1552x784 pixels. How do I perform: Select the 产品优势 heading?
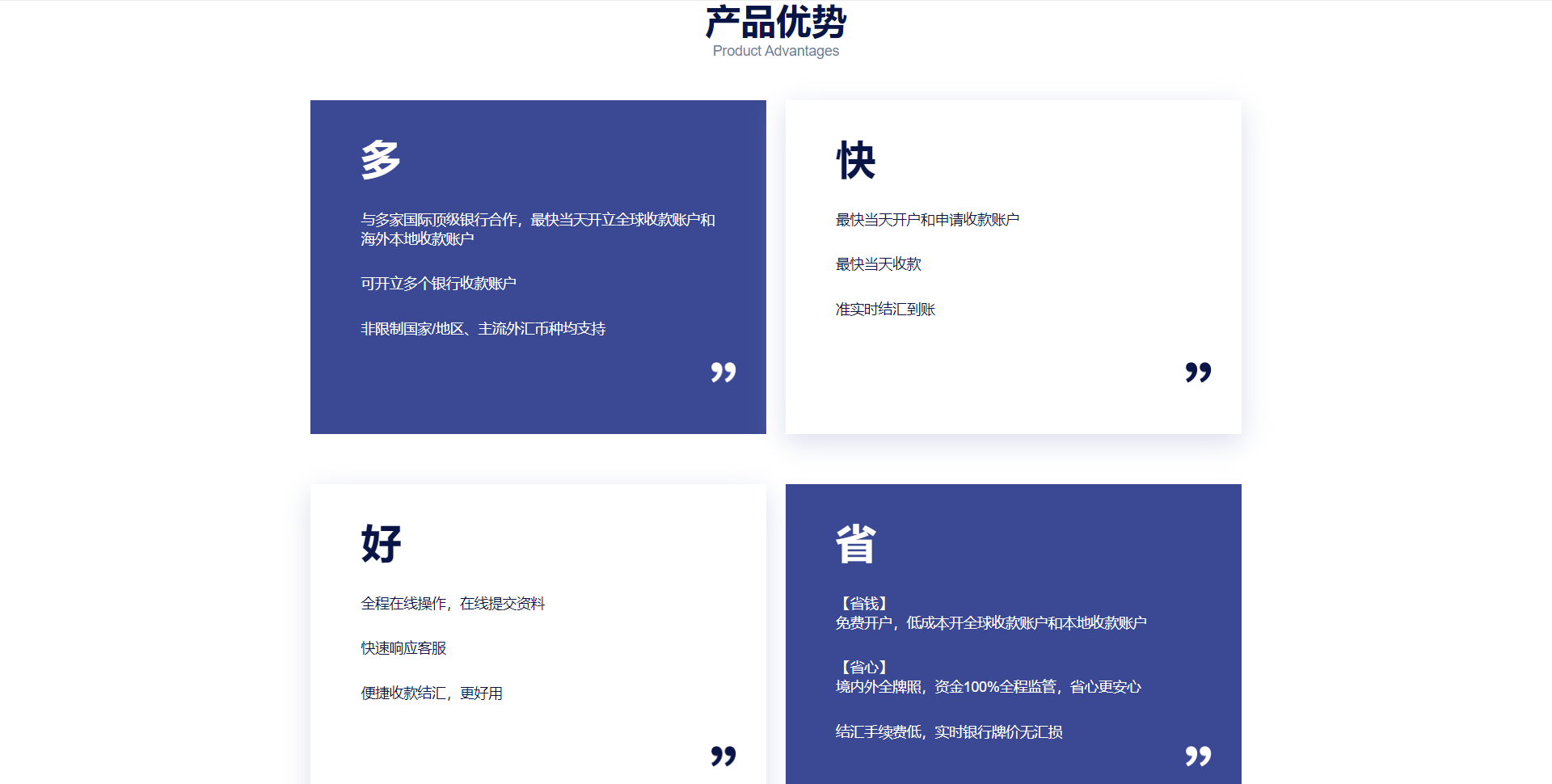776,22
